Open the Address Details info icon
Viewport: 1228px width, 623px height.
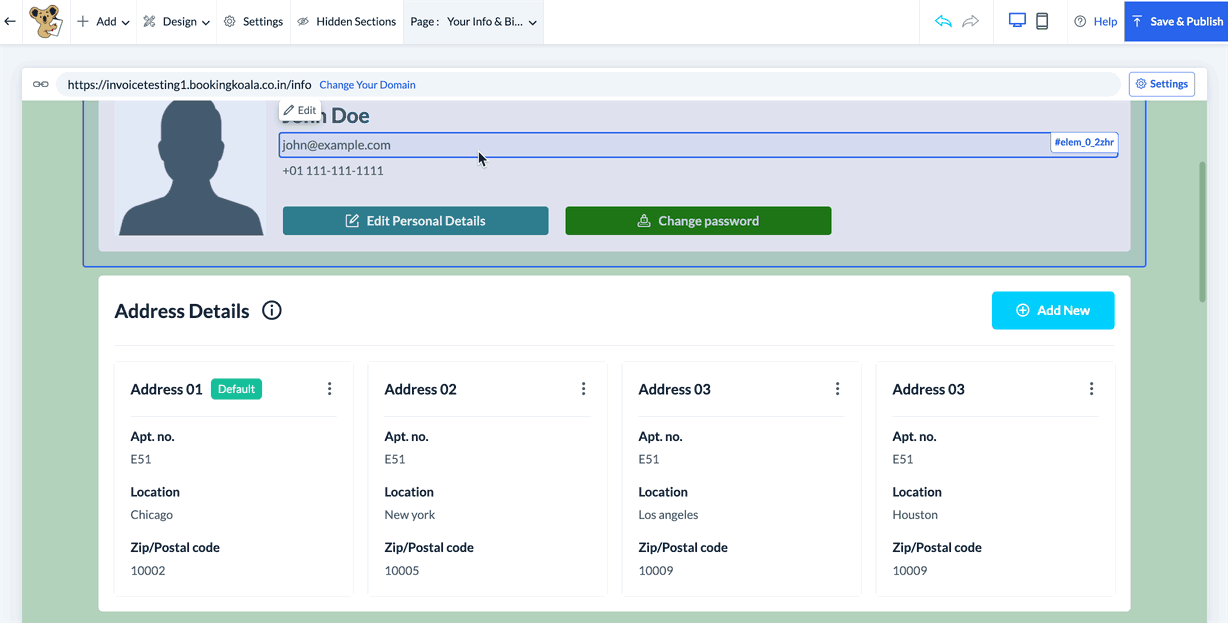tap(271, 311)
